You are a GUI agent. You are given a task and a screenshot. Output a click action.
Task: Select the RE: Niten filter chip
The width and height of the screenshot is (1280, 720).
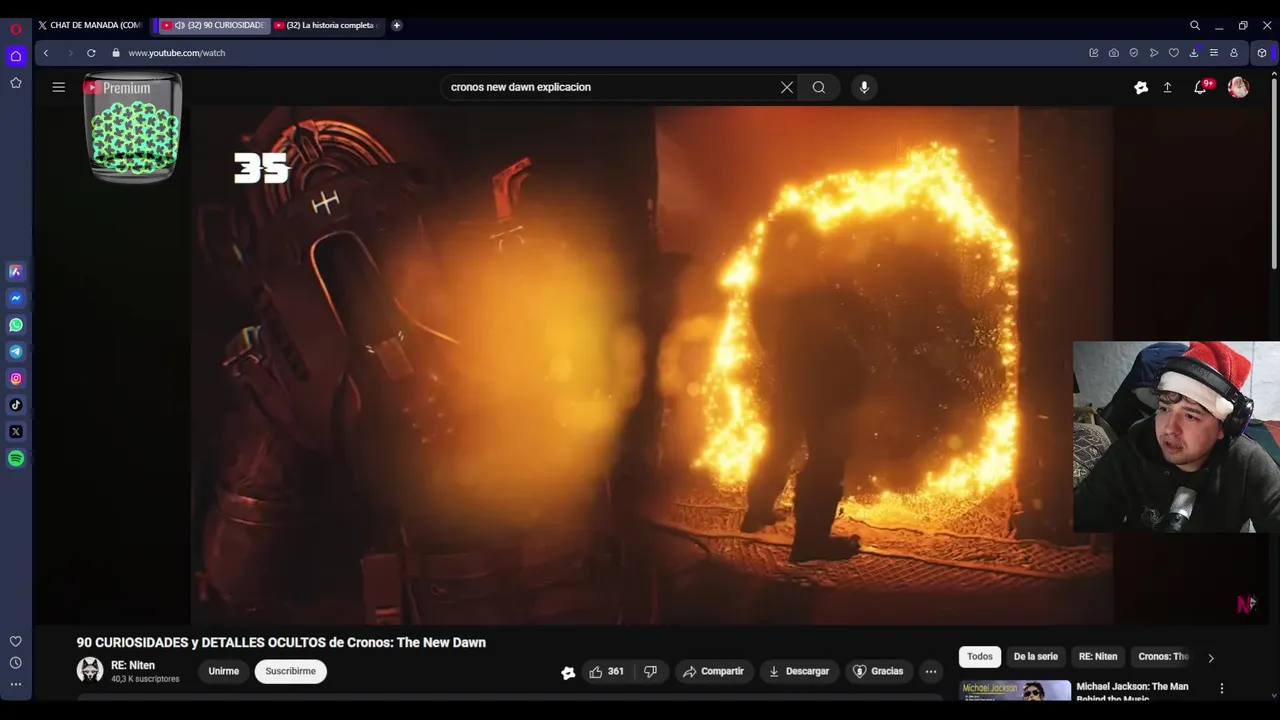tap(1098, 656)
